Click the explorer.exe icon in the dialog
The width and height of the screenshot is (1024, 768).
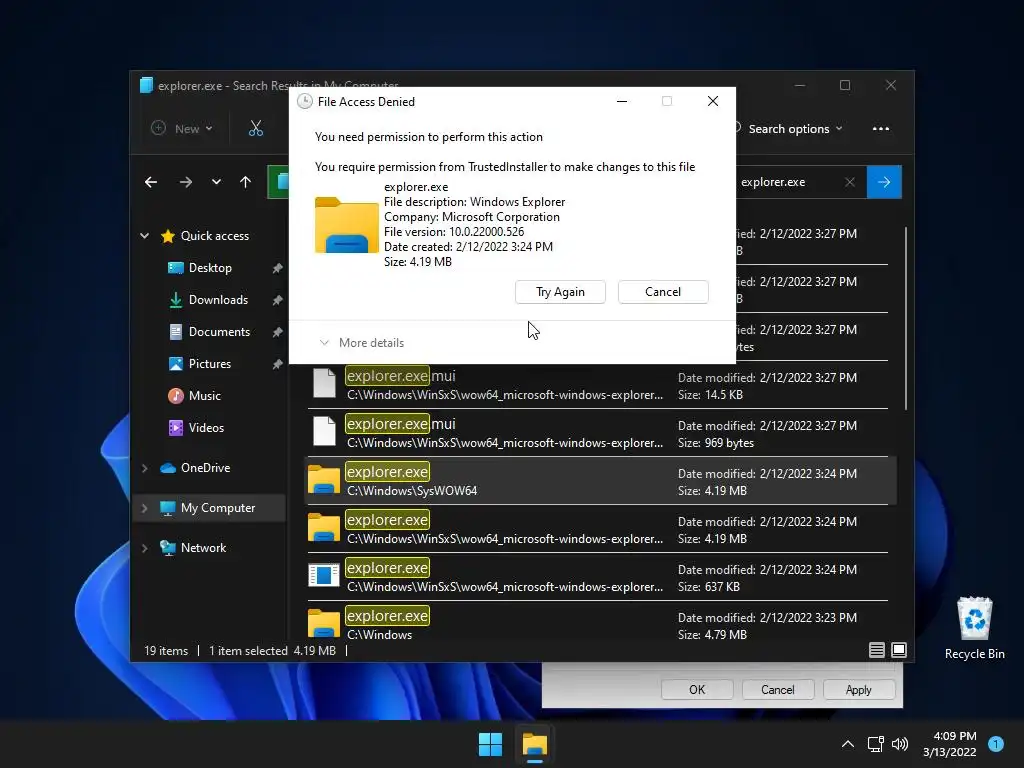pos(347,225)
